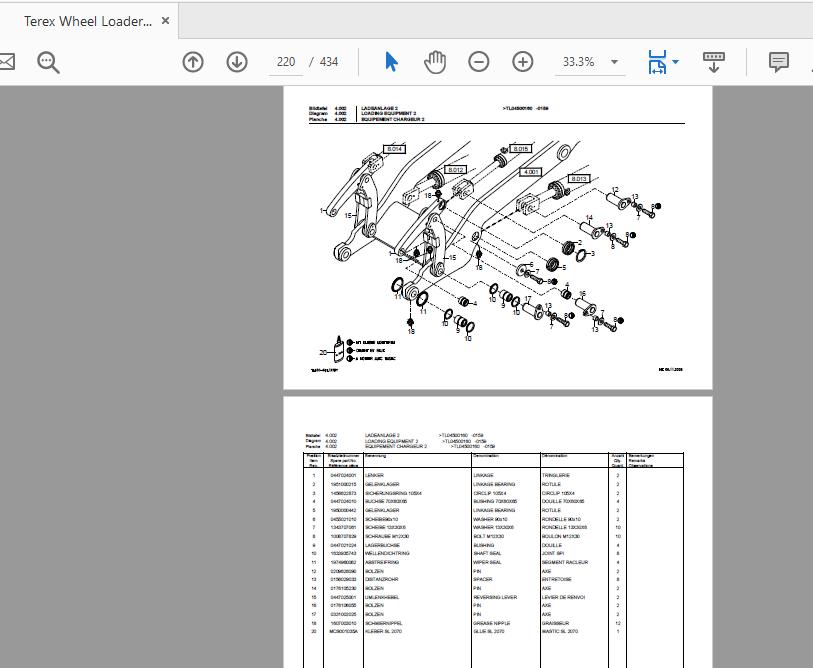The image size is (813, 668).
Task: Edit the page number field showing 220
Action: tap(285, 61)
